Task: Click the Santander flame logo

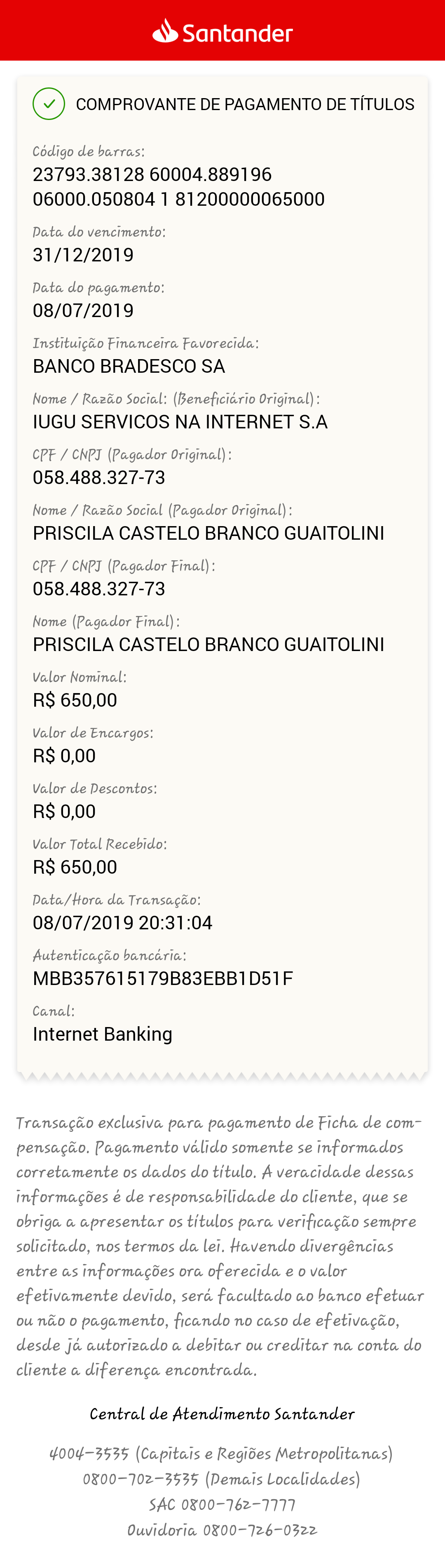Action: [165, 31]
